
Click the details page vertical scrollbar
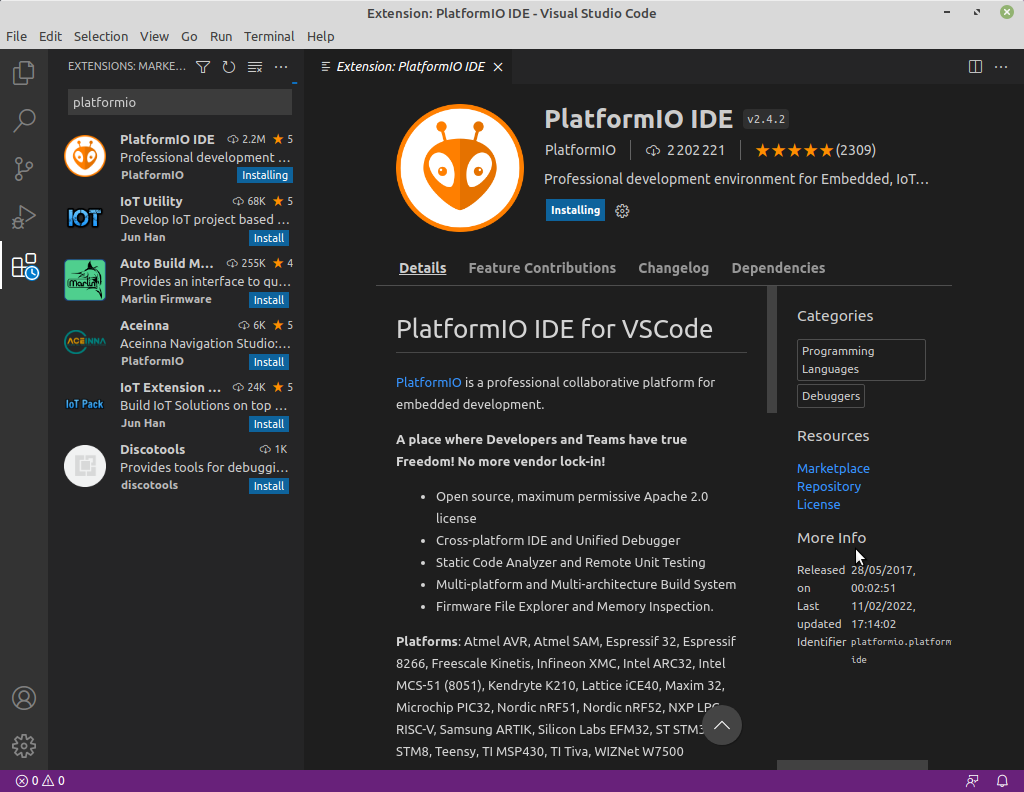click(772, 349)
